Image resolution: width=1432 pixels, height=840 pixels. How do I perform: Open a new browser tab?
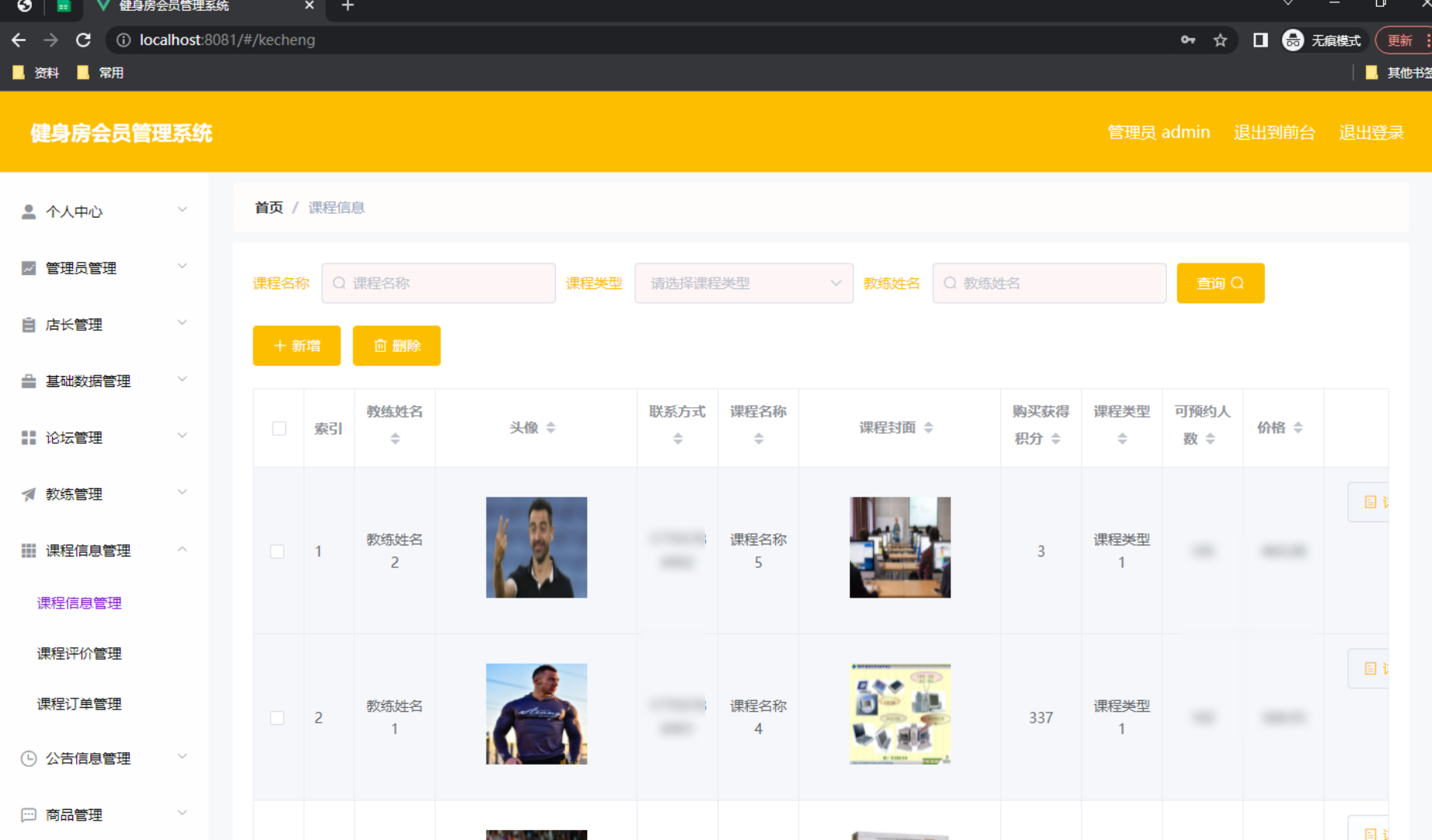pos(348,6)
